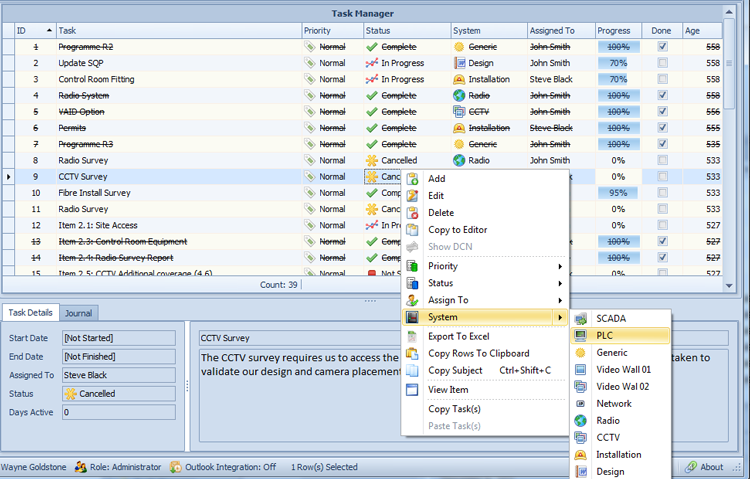Click the Add icon in context menu
The height and width of the screenshot is (479, 750).
point(412,179)
